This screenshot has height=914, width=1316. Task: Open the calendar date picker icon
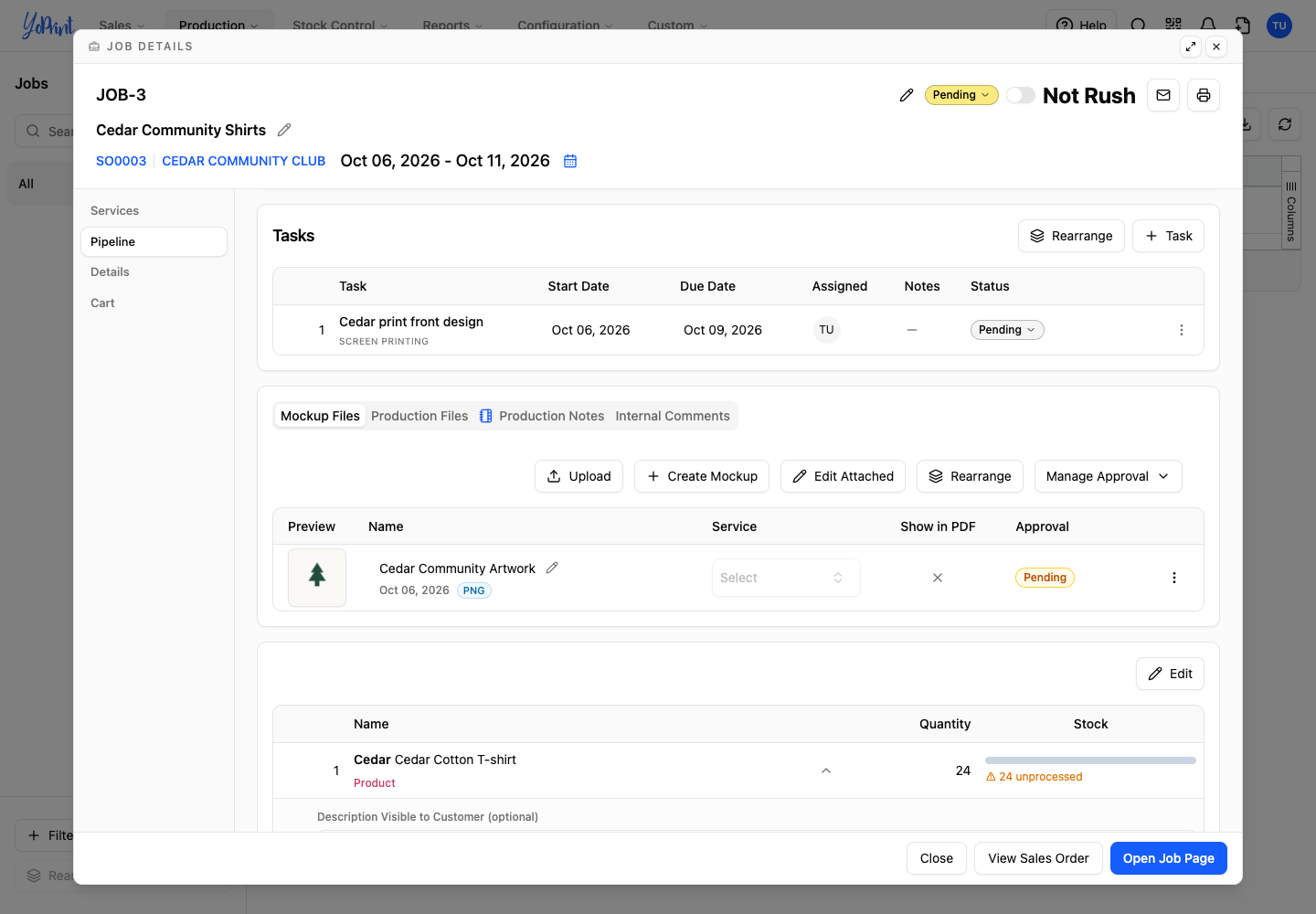(570, 161)
